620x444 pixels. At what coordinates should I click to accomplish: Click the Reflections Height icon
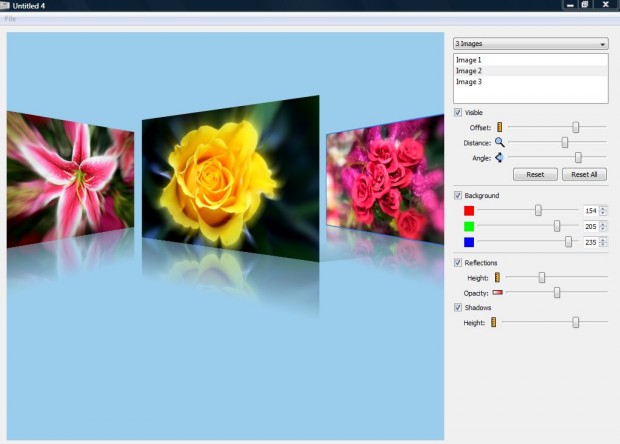pos(497,277)
